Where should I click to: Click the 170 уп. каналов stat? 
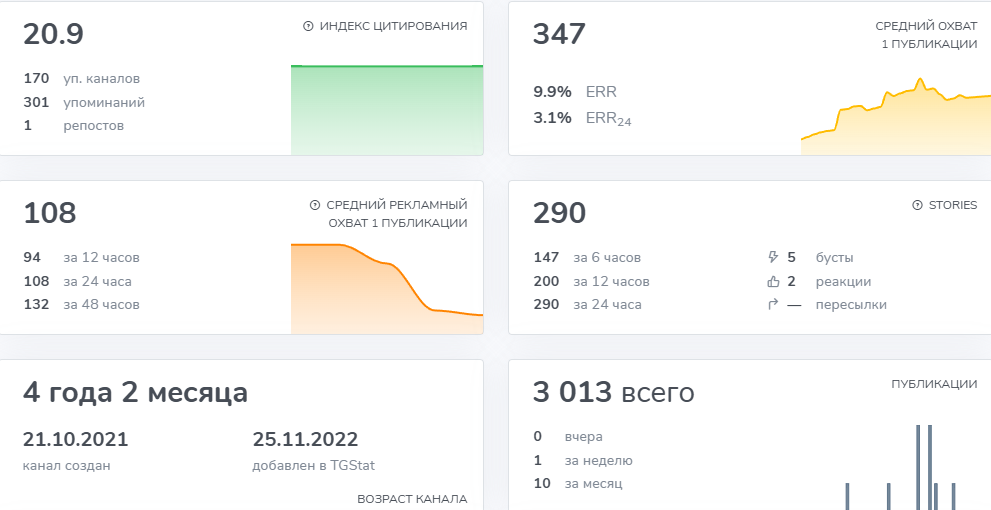point(82,78)
